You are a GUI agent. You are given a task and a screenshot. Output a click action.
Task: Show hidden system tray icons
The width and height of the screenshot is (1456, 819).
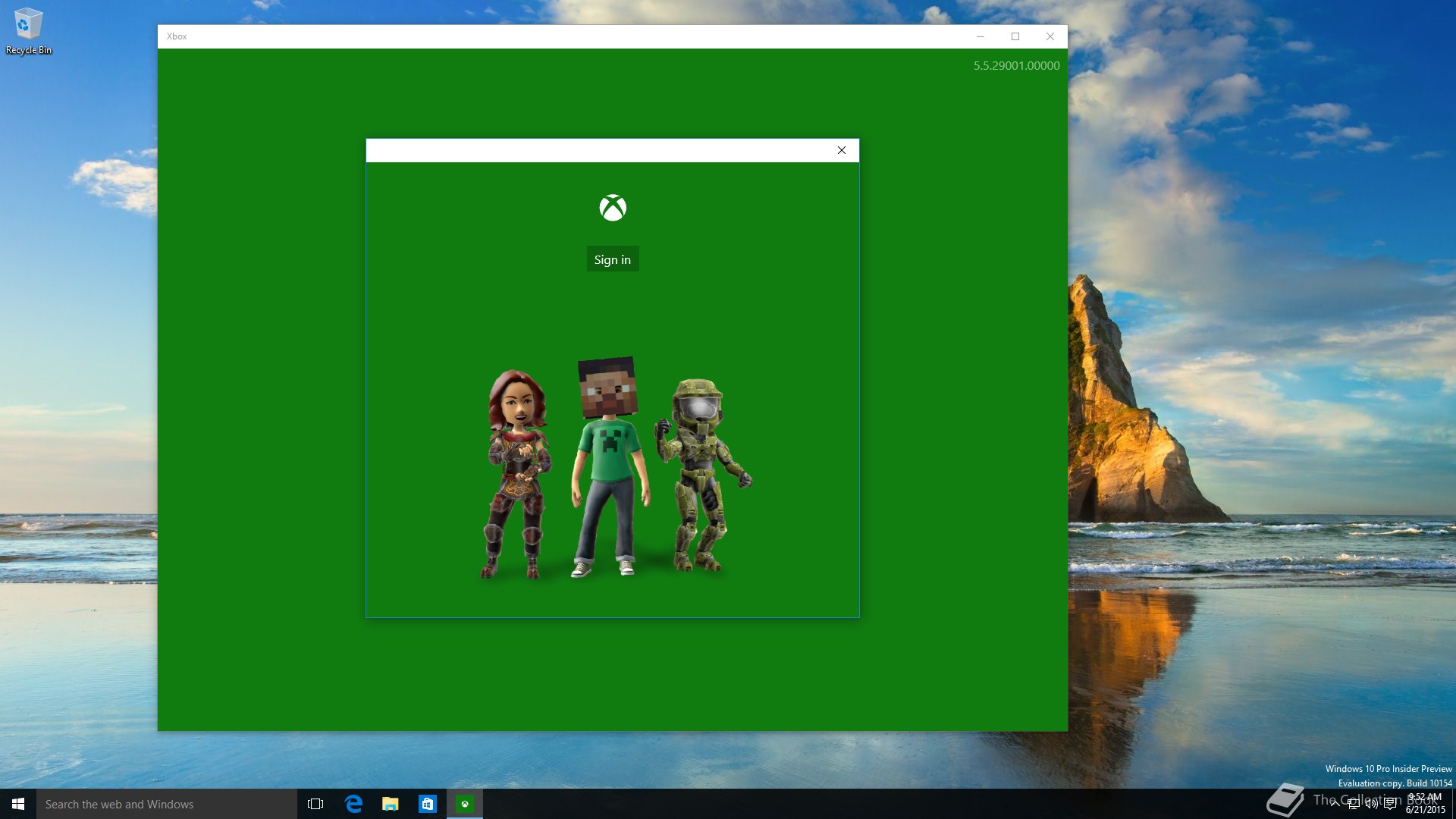point(1335,805)
